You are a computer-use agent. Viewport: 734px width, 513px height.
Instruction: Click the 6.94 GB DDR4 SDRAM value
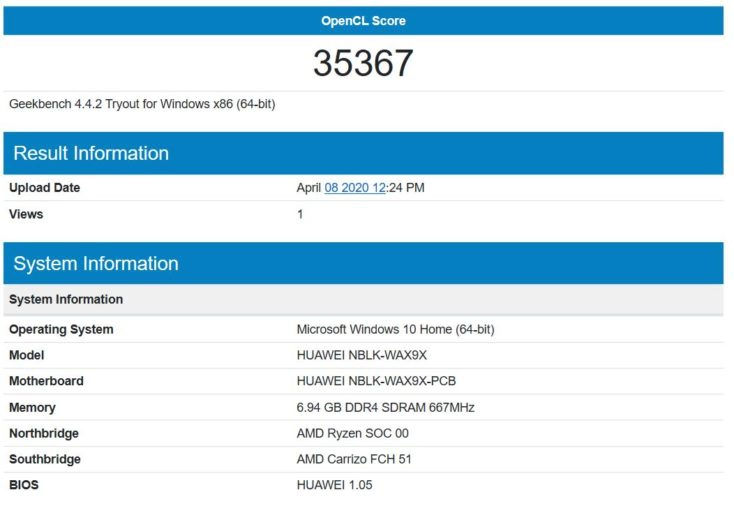(x=385, y=407)
